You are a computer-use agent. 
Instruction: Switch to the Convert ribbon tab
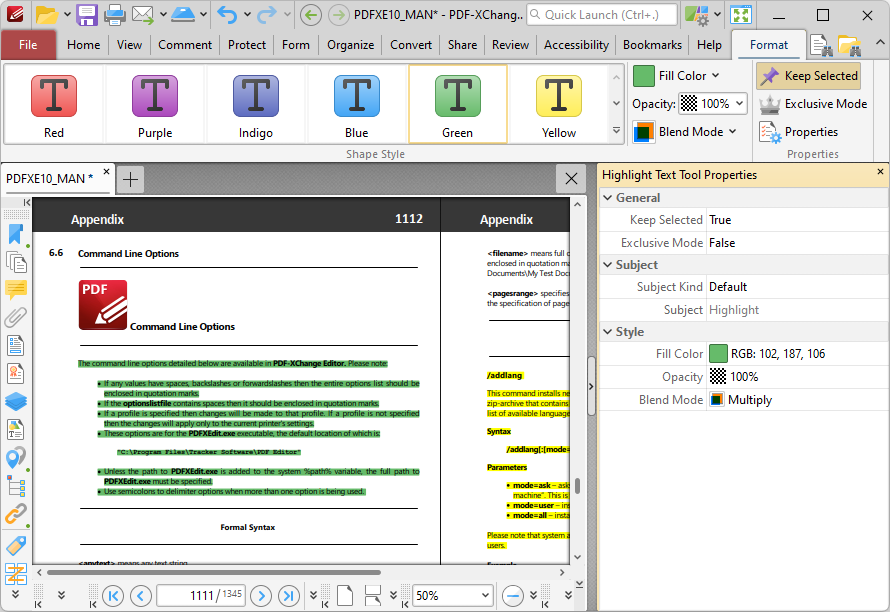click(411, 45)
